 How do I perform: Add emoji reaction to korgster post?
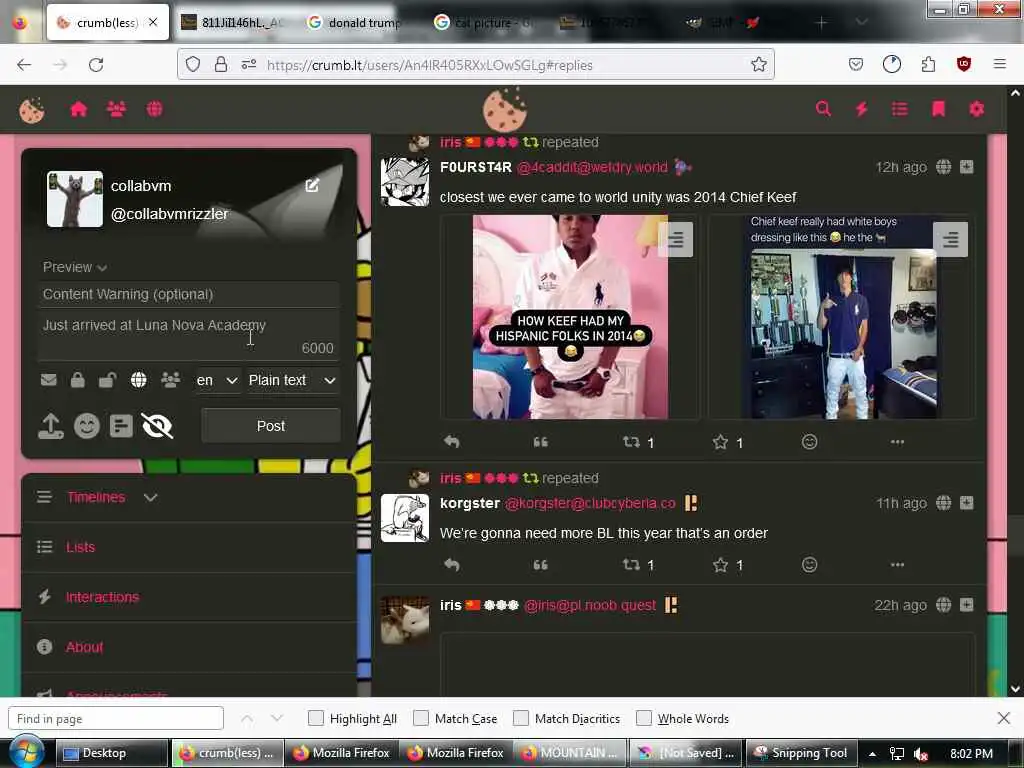809,565
